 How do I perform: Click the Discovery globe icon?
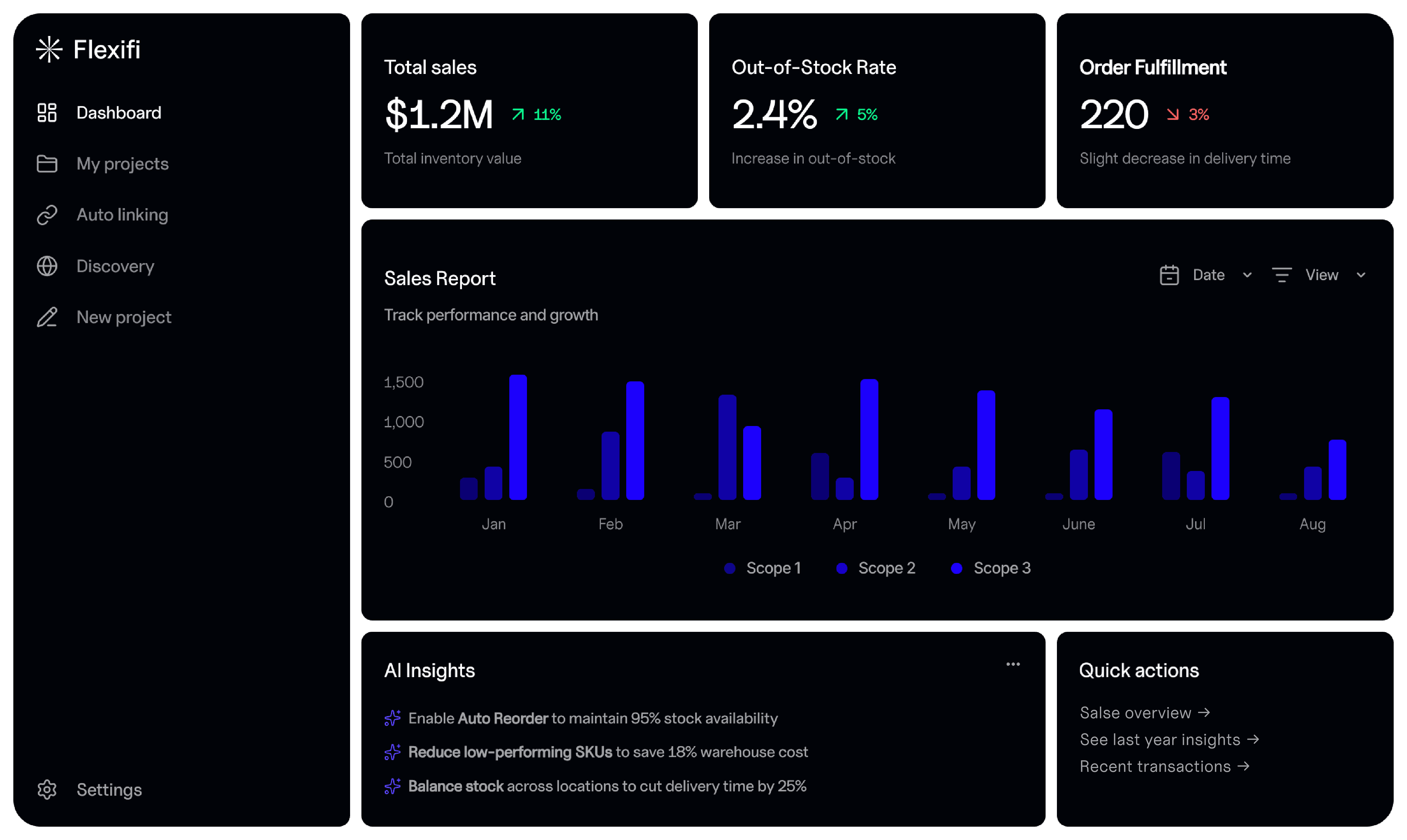tap(47, 266)
